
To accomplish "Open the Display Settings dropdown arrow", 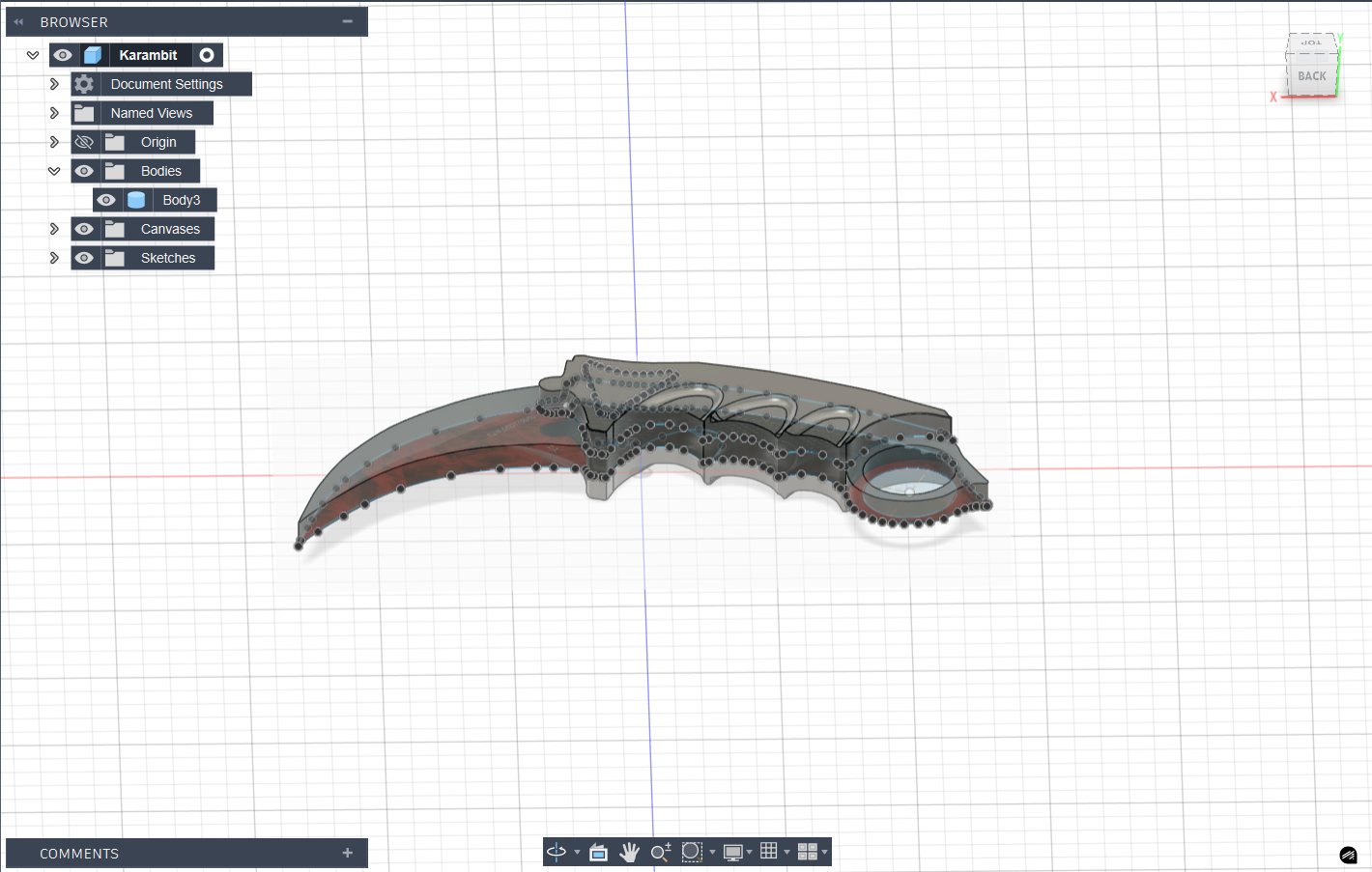I will (x=749, y=852).
